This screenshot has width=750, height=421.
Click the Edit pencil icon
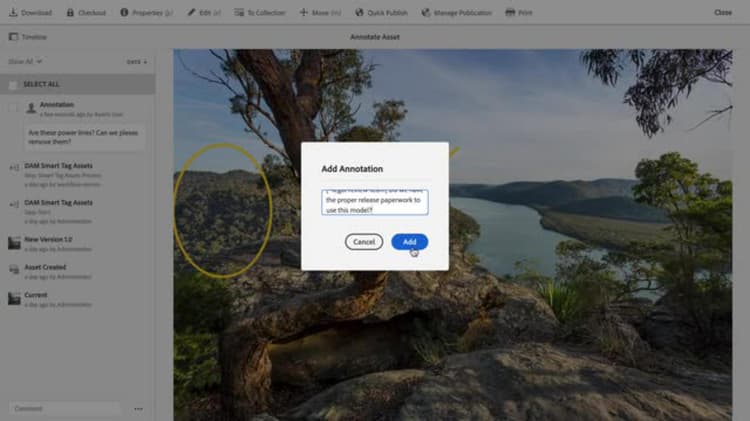(191, 12)
